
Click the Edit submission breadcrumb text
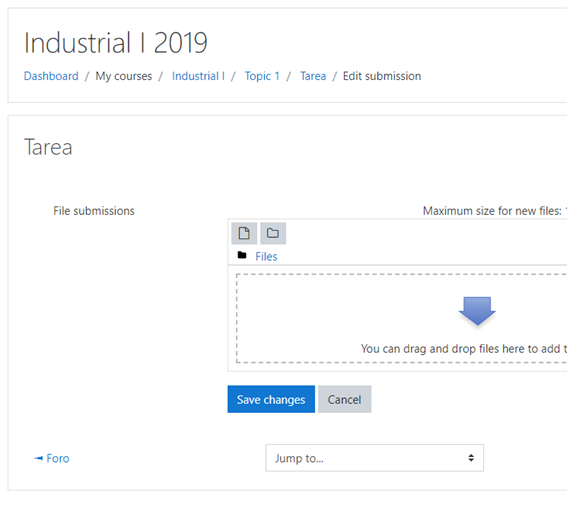point(382,76)
